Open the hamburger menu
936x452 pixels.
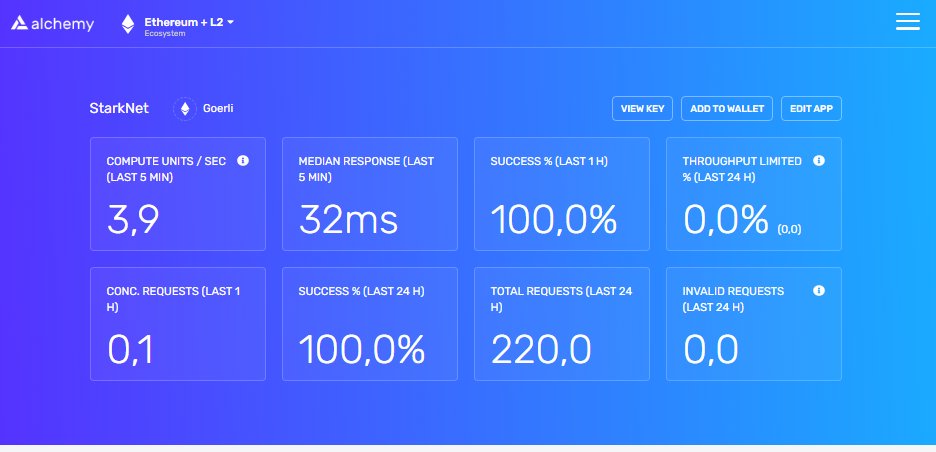[907, 21]
